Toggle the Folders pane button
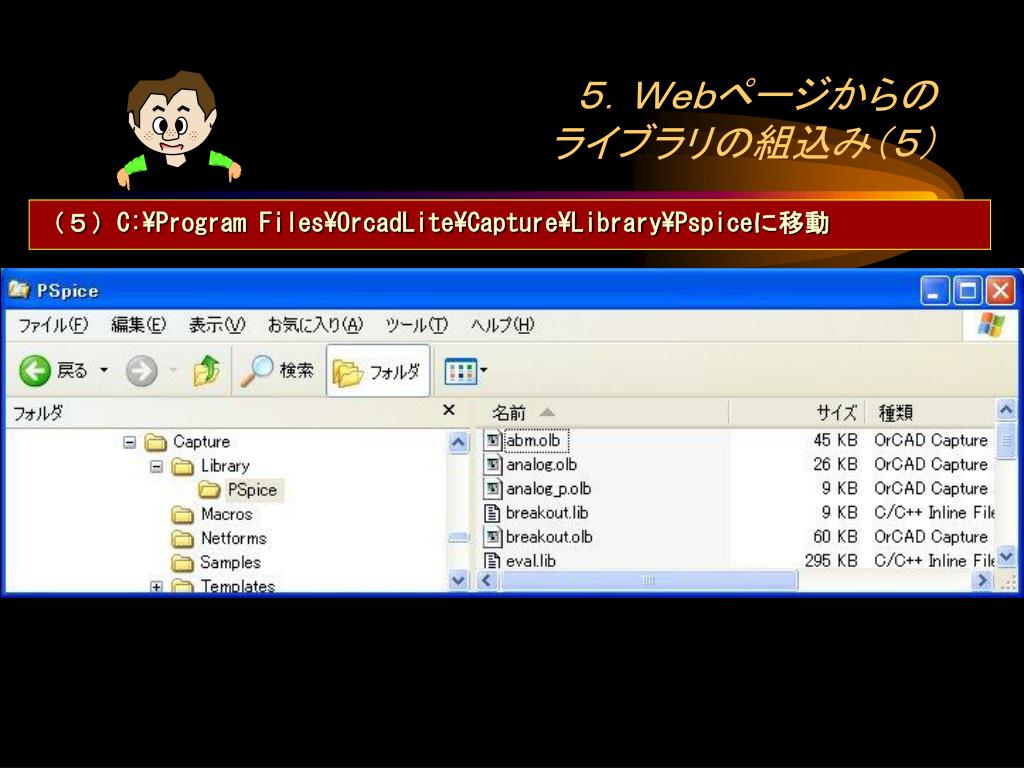The image size is (1024, 768). point(378,371)
